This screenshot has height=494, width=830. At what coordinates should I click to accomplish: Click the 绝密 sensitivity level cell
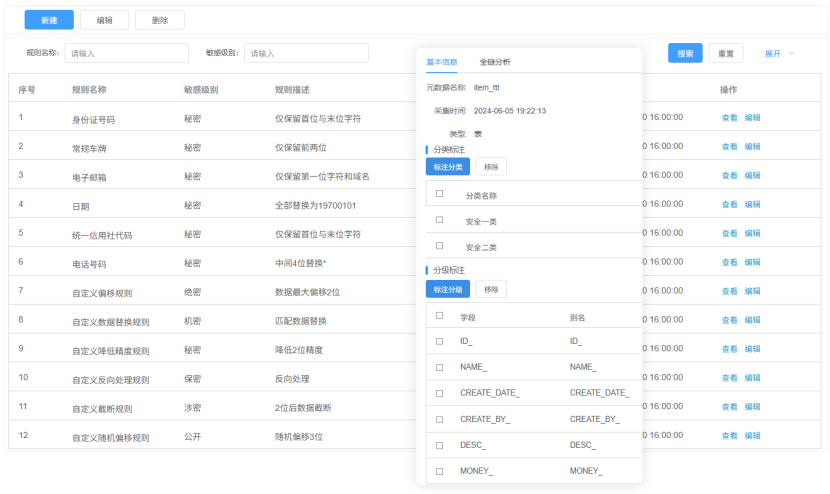pyautogui.click(x=192, y=292)
